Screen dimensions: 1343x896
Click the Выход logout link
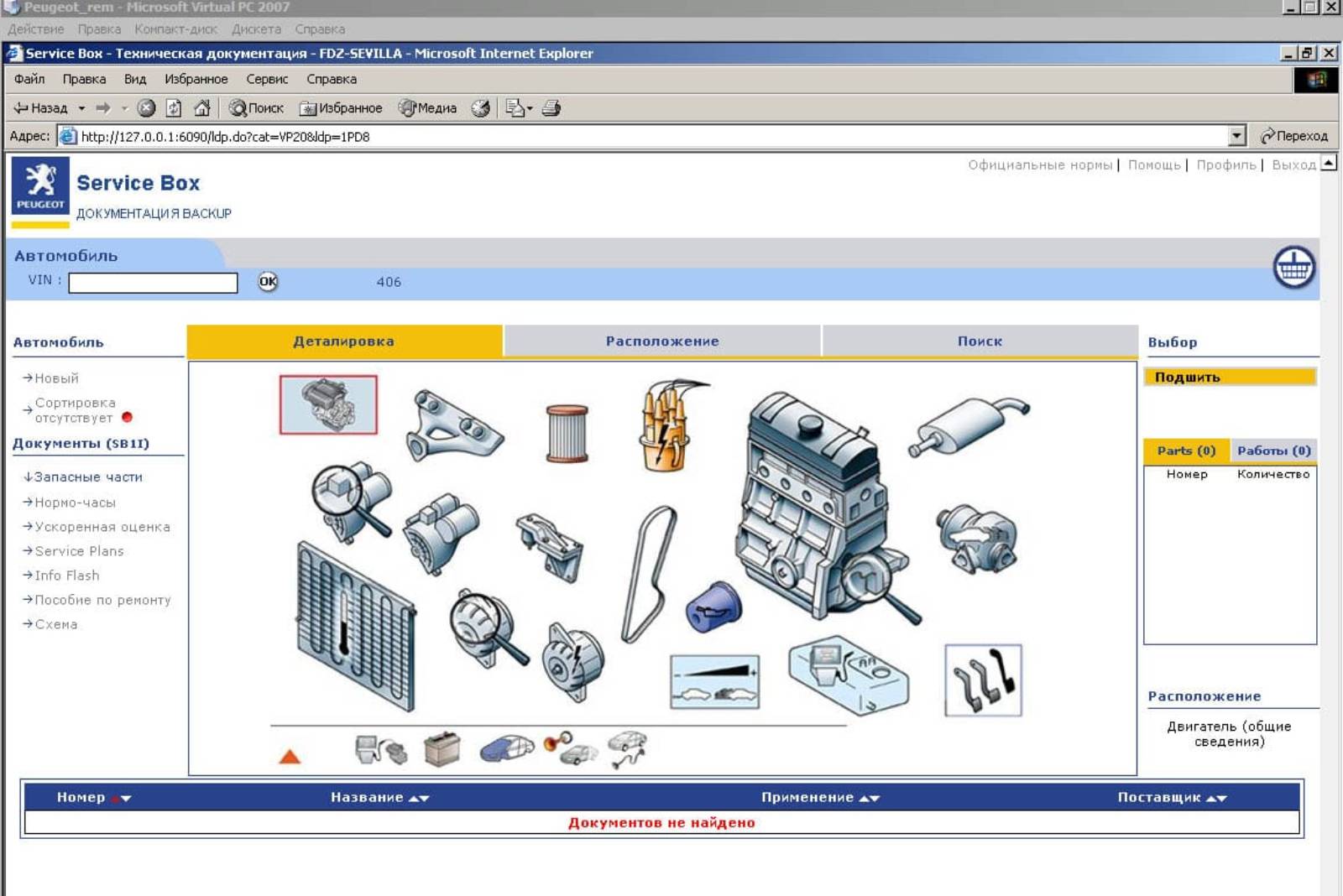1293,165
